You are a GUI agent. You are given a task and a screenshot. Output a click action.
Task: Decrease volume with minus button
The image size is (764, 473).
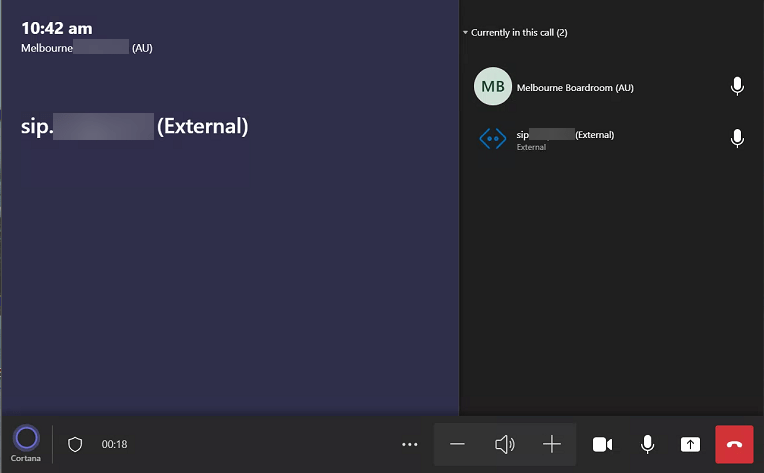coord(458,444)
